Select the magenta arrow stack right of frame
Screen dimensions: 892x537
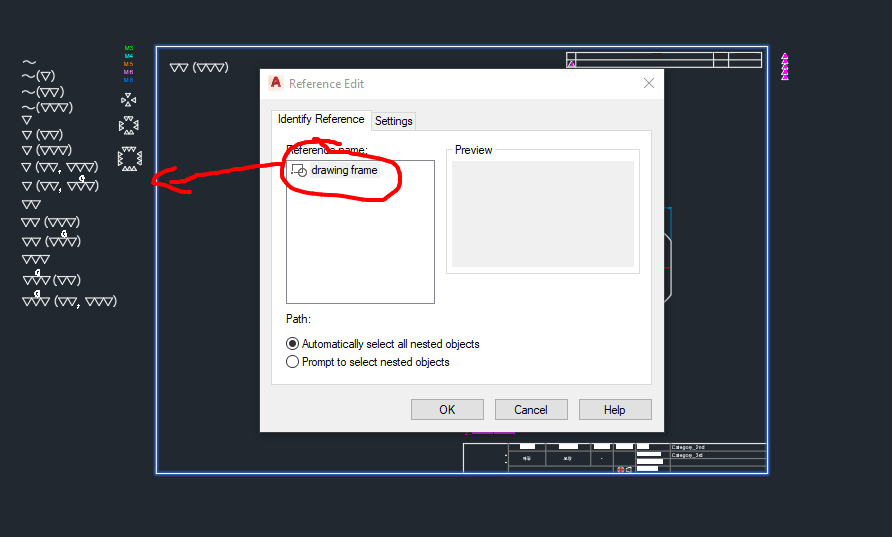coord(785,67)
